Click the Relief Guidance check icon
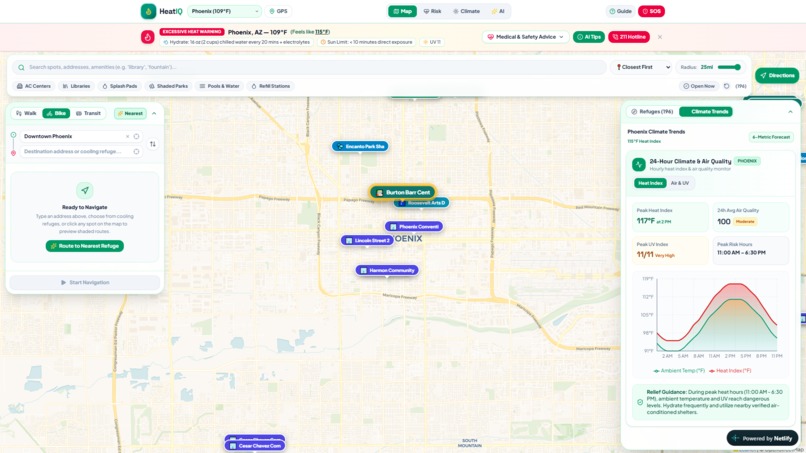This screenshot has width=806, height=453. click(x=640, y=402)
